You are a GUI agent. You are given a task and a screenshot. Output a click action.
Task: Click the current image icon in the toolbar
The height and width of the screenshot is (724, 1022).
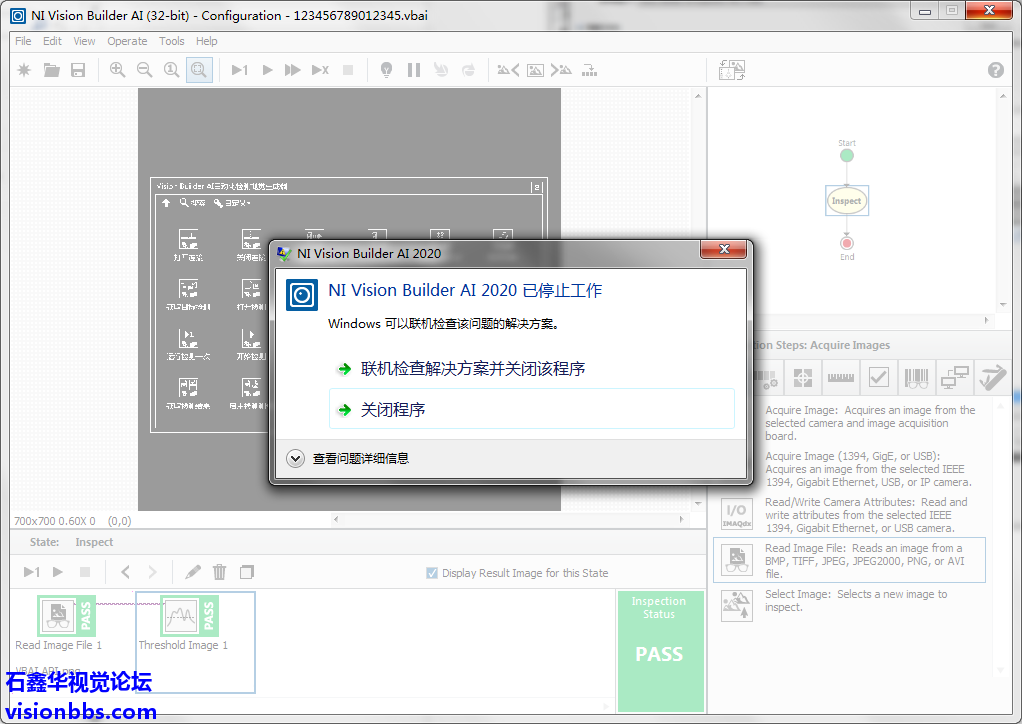coord(535,70)
